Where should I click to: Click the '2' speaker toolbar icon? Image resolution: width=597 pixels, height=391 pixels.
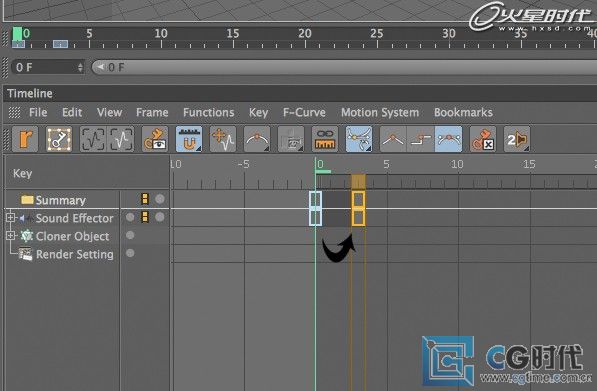click(x=517, y=139)
